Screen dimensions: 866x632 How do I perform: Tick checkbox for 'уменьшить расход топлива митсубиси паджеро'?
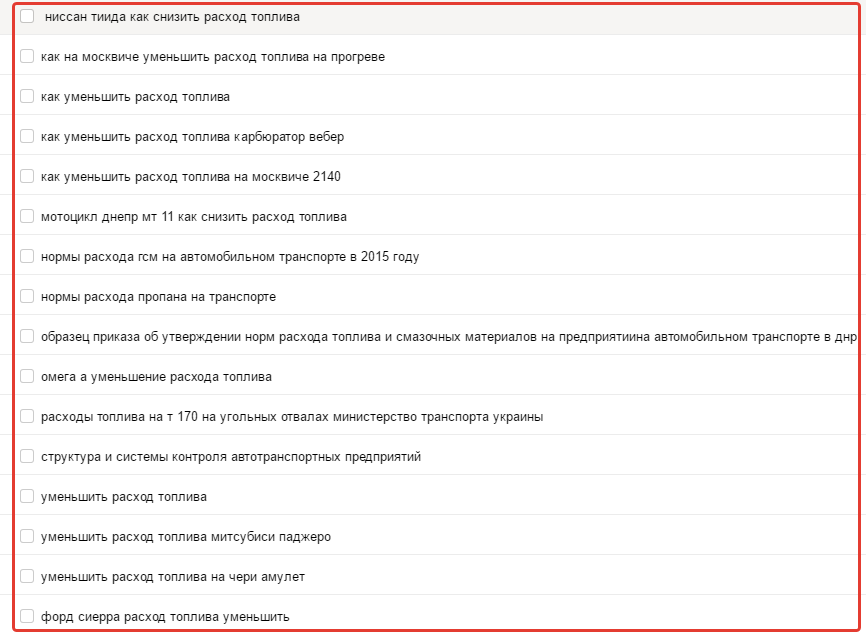(27, 536)
